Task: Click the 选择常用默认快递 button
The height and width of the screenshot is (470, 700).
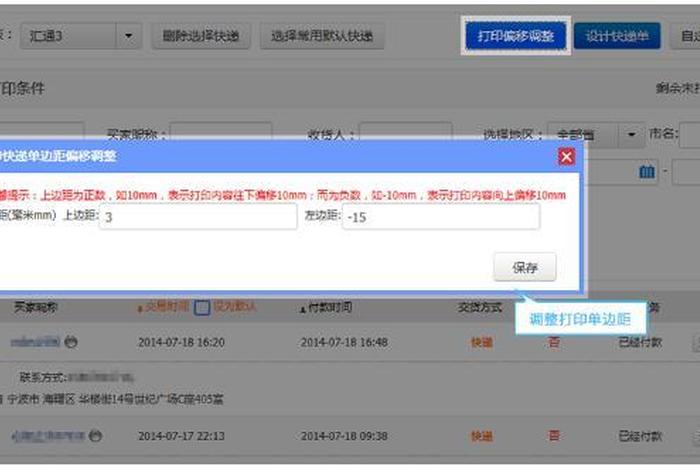Action: point(322,36)
